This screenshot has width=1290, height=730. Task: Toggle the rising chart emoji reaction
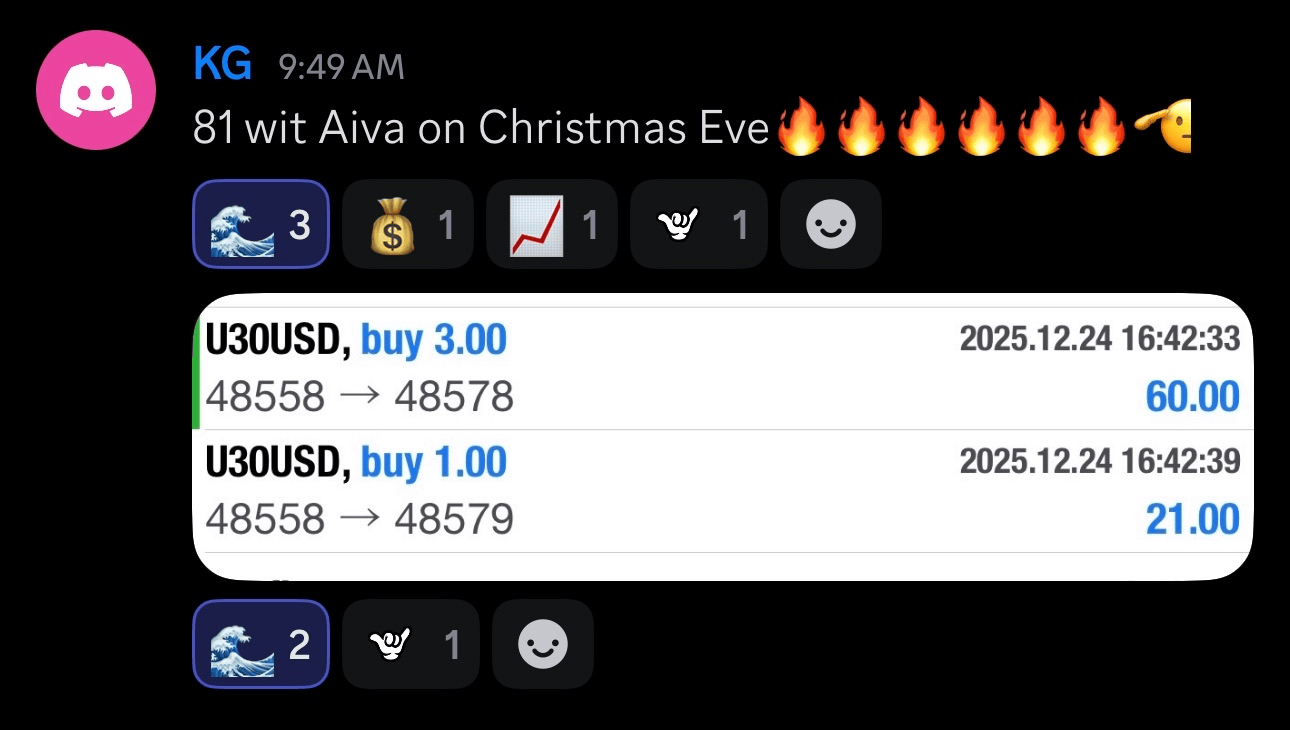551,225
